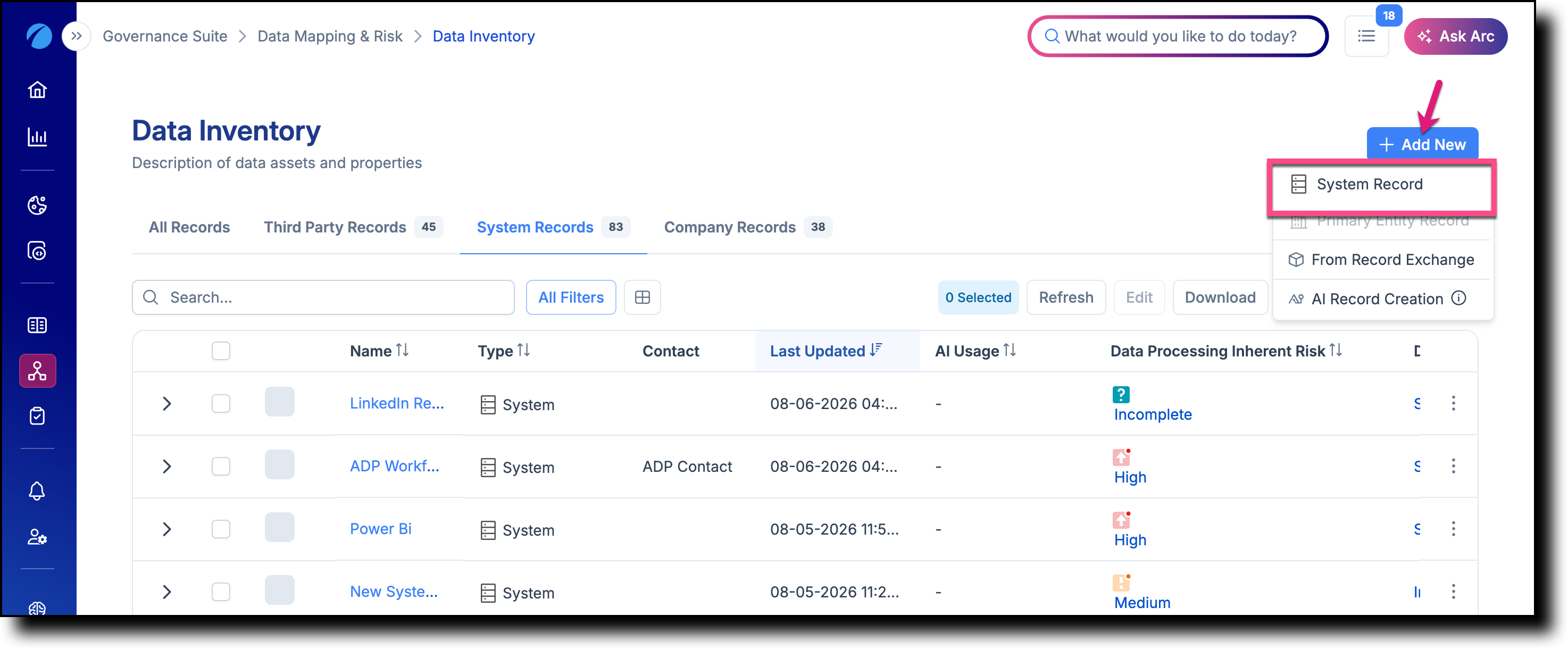Viewport: 1568px width, 649px height.
Task: Click the app logo in top left
Action: coord(39,36)
